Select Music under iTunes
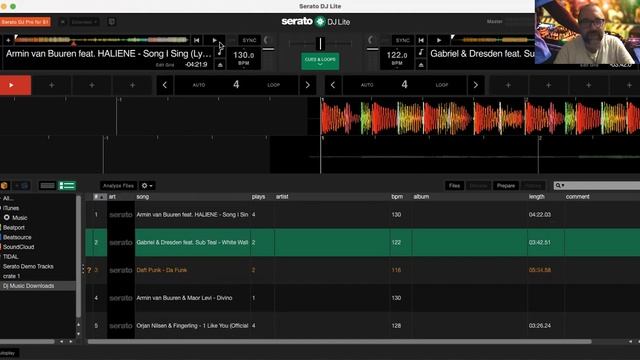Viewport: 640px width, 360px height. (20, 218)
